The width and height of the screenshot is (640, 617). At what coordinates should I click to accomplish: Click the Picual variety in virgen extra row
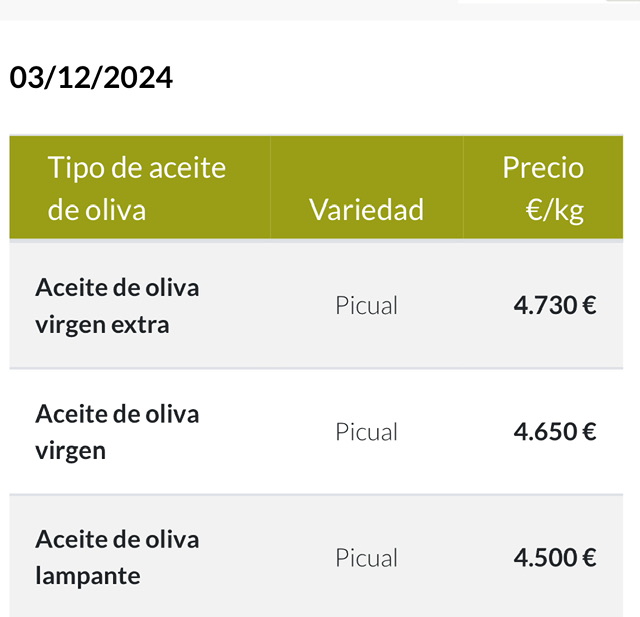[x=366, y=306]
